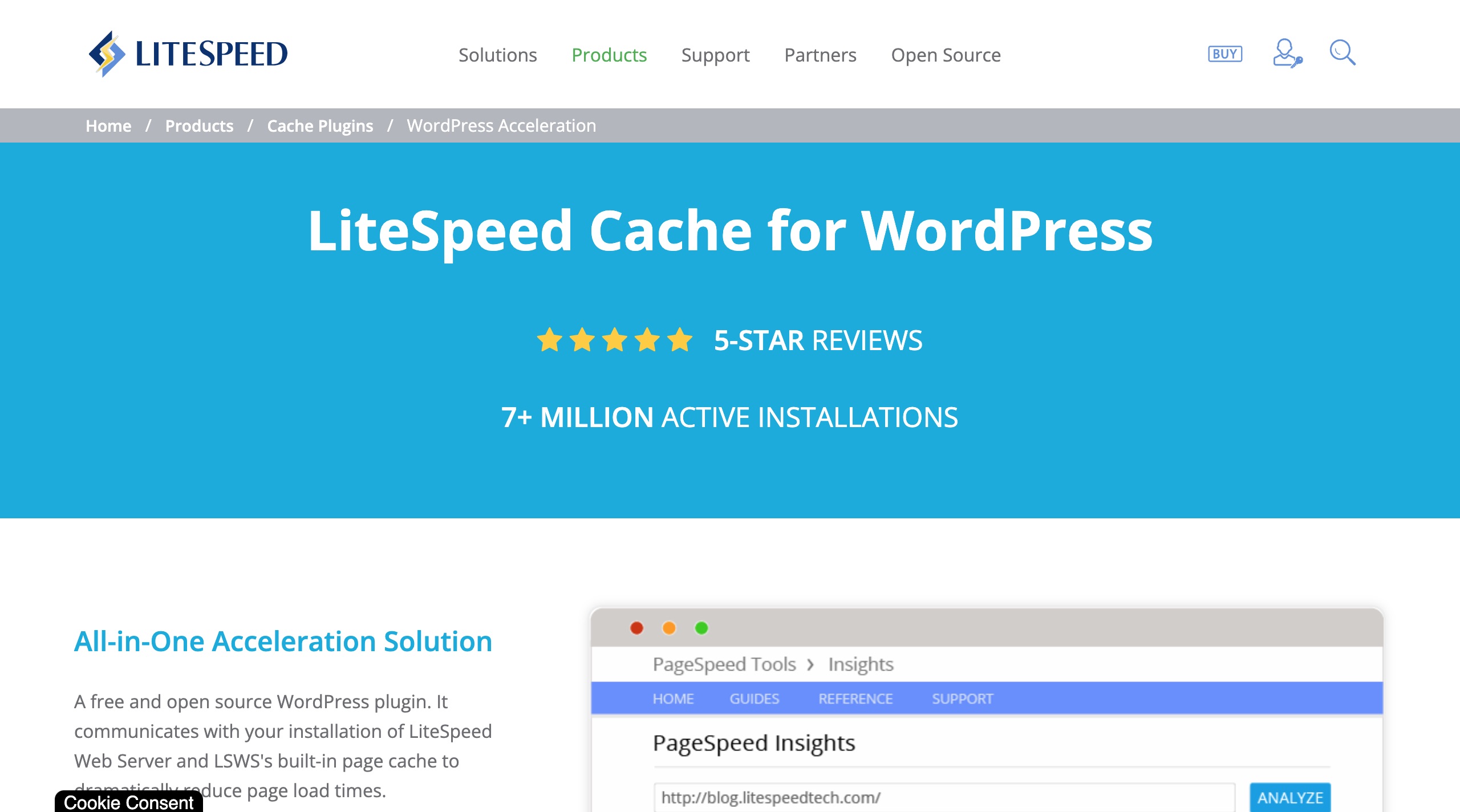The image size is (1460, 812).
Task: Go to Cache Plugins breadcrumb link
Action: 320,125
